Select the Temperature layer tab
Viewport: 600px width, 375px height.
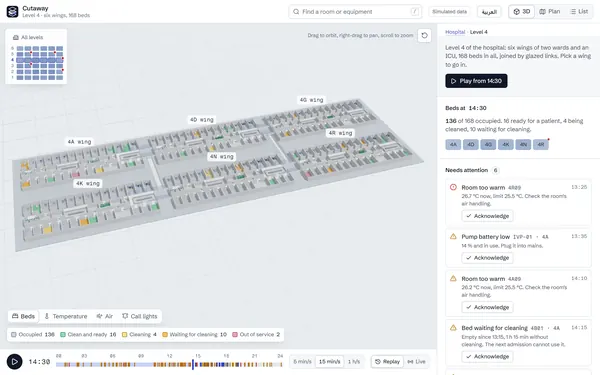click(65, 316)
